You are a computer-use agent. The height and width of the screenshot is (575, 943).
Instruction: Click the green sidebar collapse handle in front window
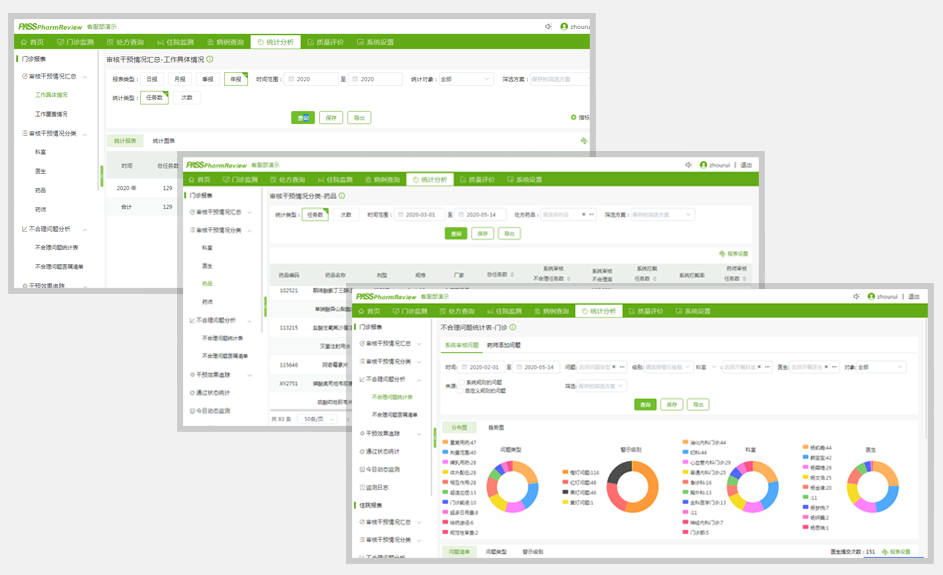[434, 437]
